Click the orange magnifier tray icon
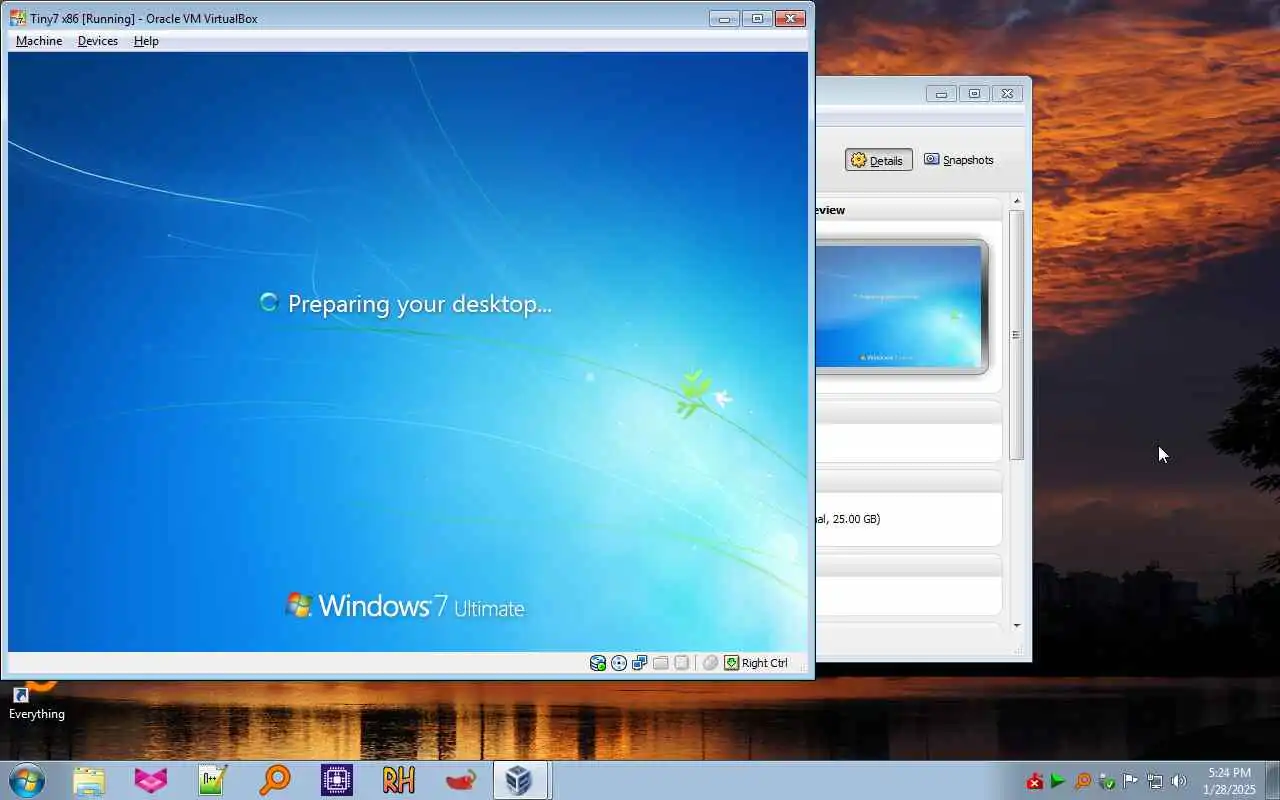 point(1082,781)
